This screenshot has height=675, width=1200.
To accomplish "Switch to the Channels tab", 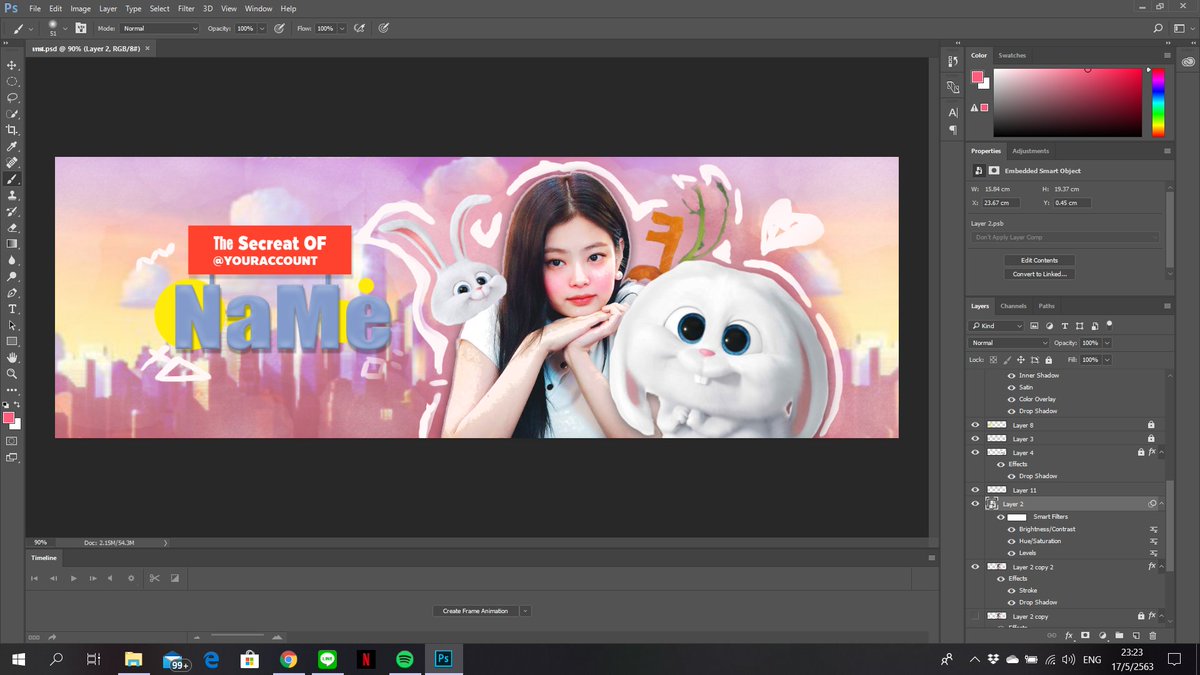I will [x=1013, y=306].
